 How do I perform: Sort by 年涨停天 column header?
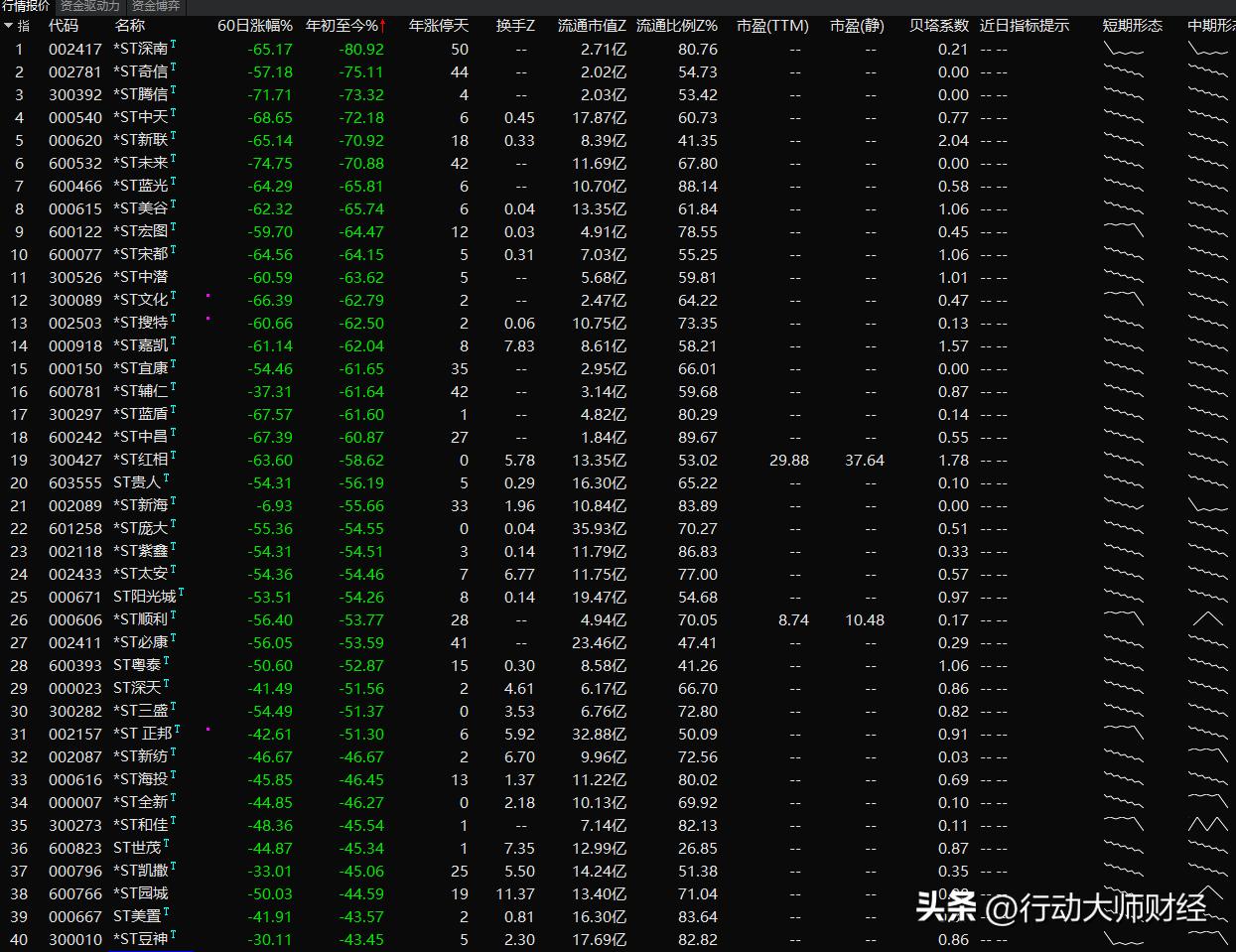(x=438, y=26)
